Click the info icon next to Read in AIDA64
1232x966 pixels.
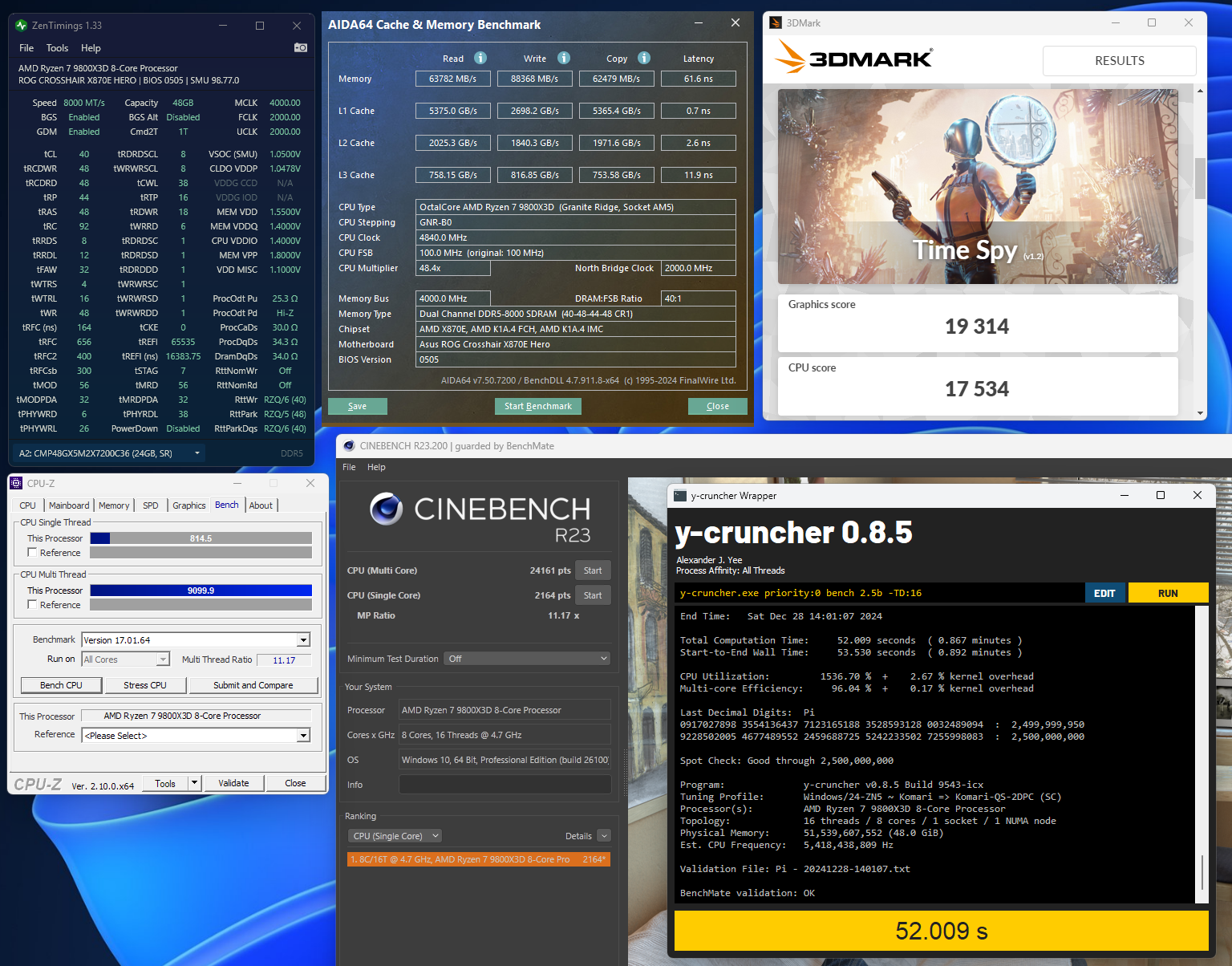coord(480,58)
